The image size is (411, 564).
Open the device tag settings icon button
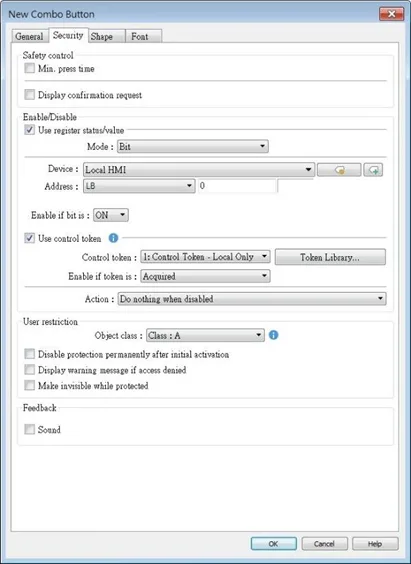pos(339,170)
